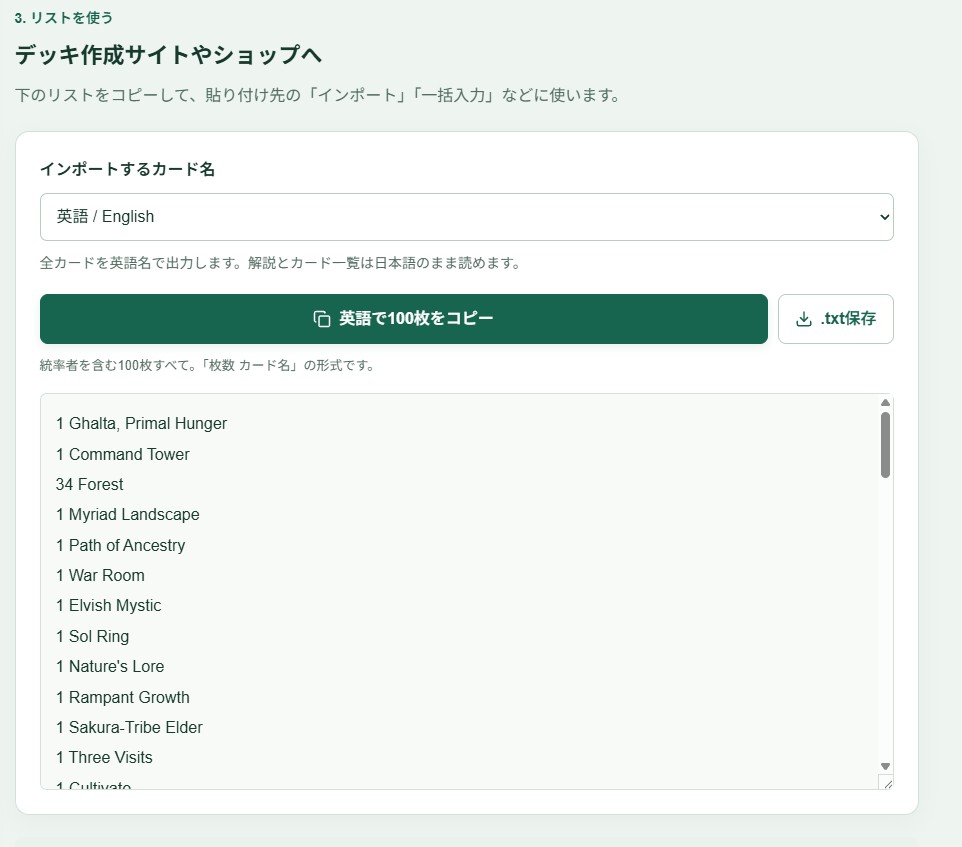
Task: Click the line '1 Ghalta, Primal Hunger'
Action: click(x=141, y=423)
